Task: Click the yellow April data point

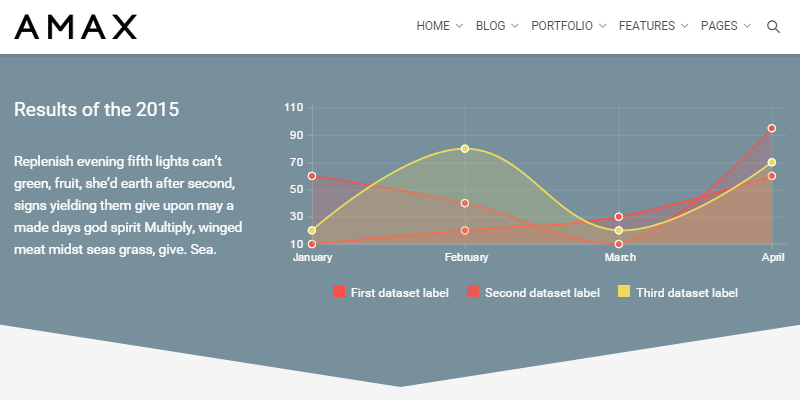Action: click(772, 162)
